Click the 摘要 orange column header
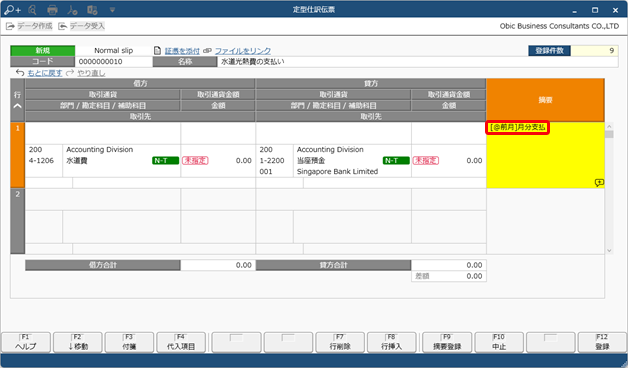The width and height of the screenshot is (628, 368). [x=545, y=100]
